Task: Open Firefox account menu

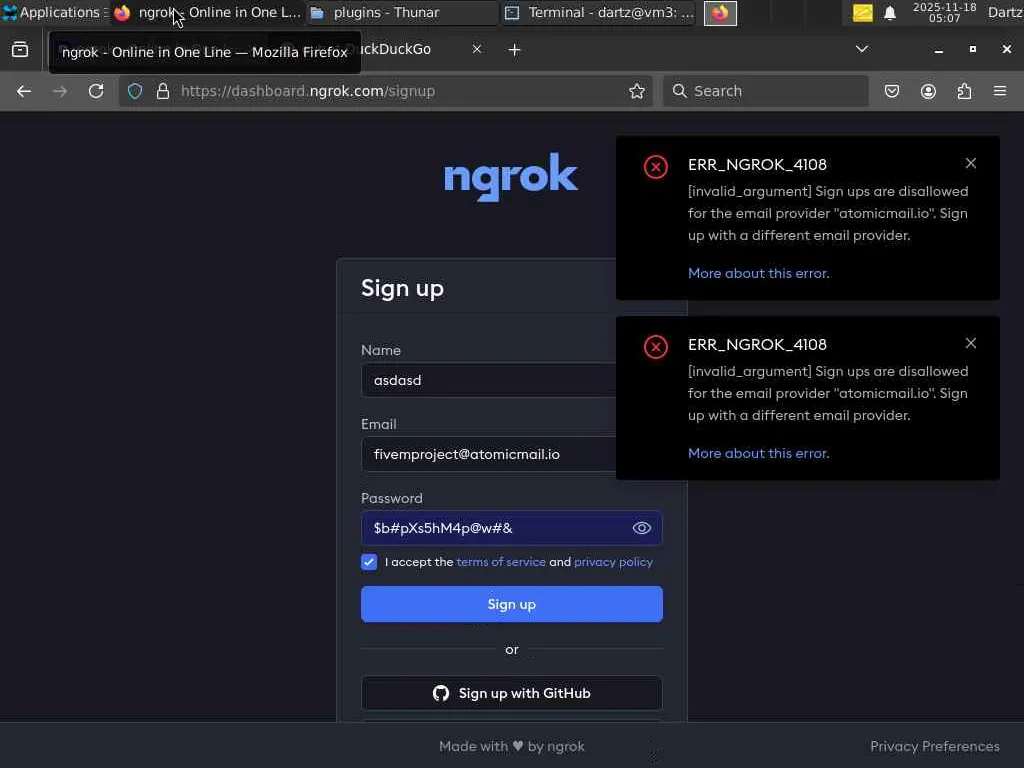Action: 928,91
